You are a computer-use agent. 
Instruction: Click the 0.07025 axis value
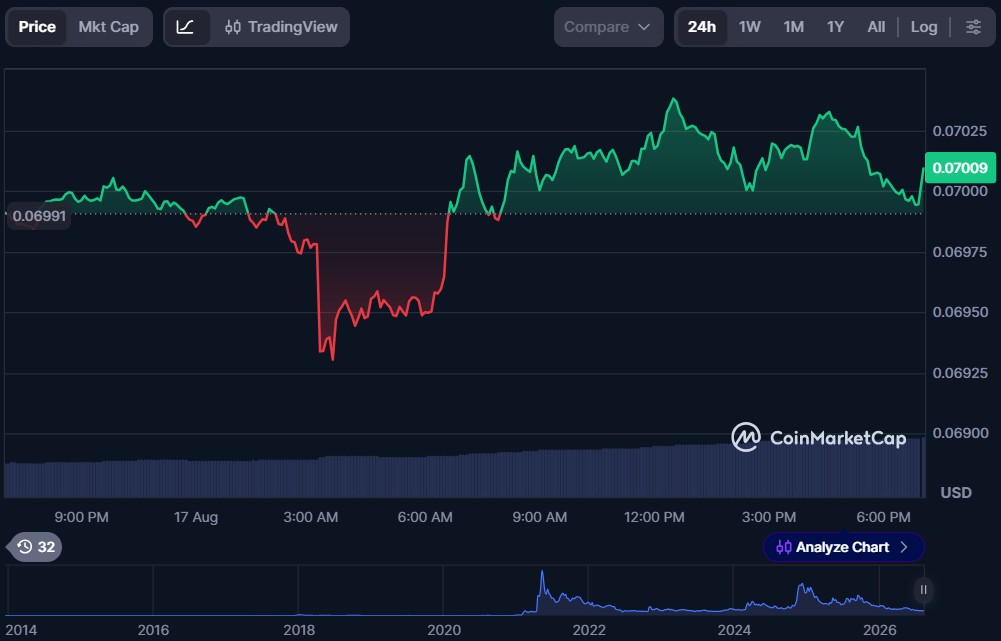coord(960,131)
